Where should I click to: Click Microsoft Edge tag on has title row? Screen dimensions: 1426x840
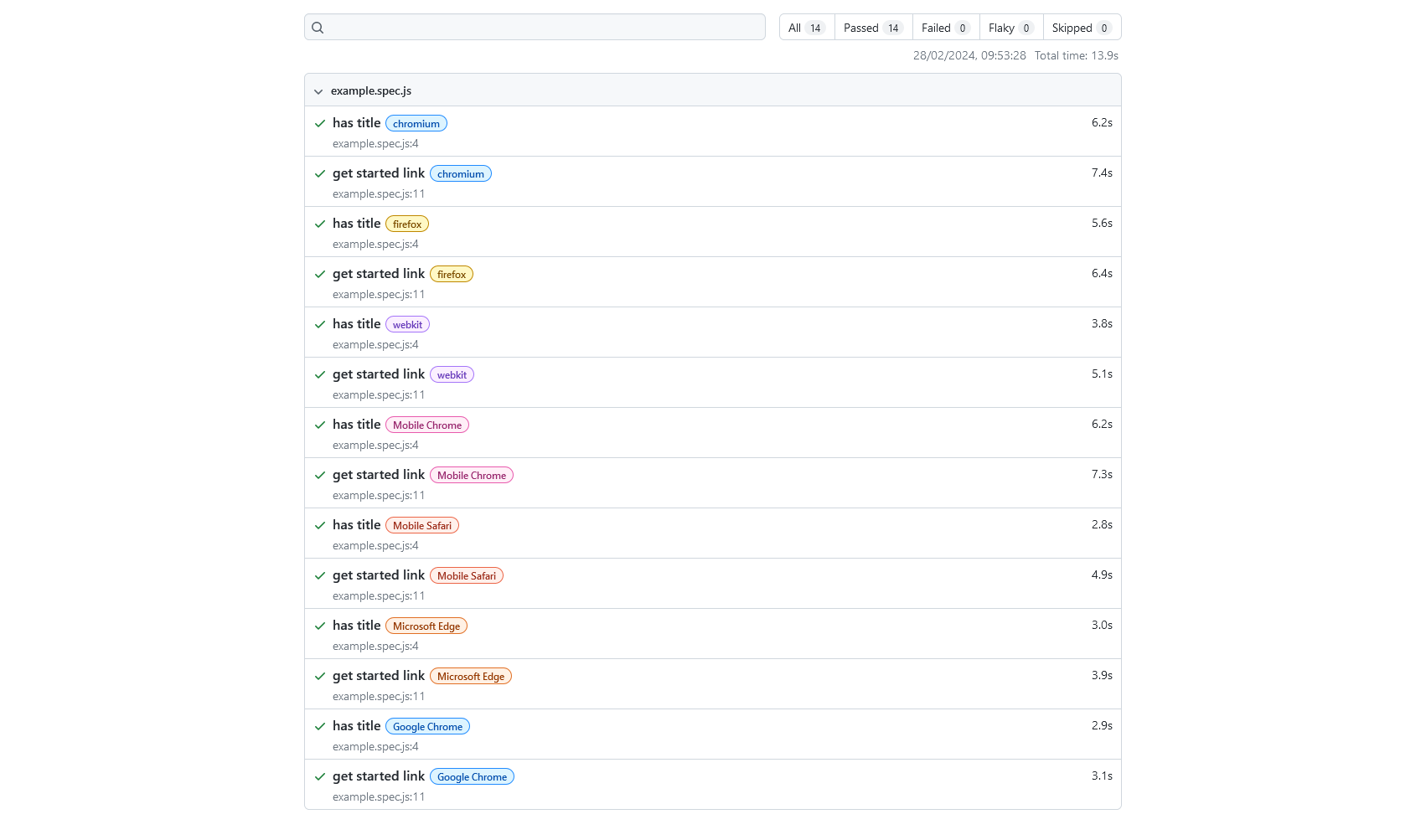(426, 626)
